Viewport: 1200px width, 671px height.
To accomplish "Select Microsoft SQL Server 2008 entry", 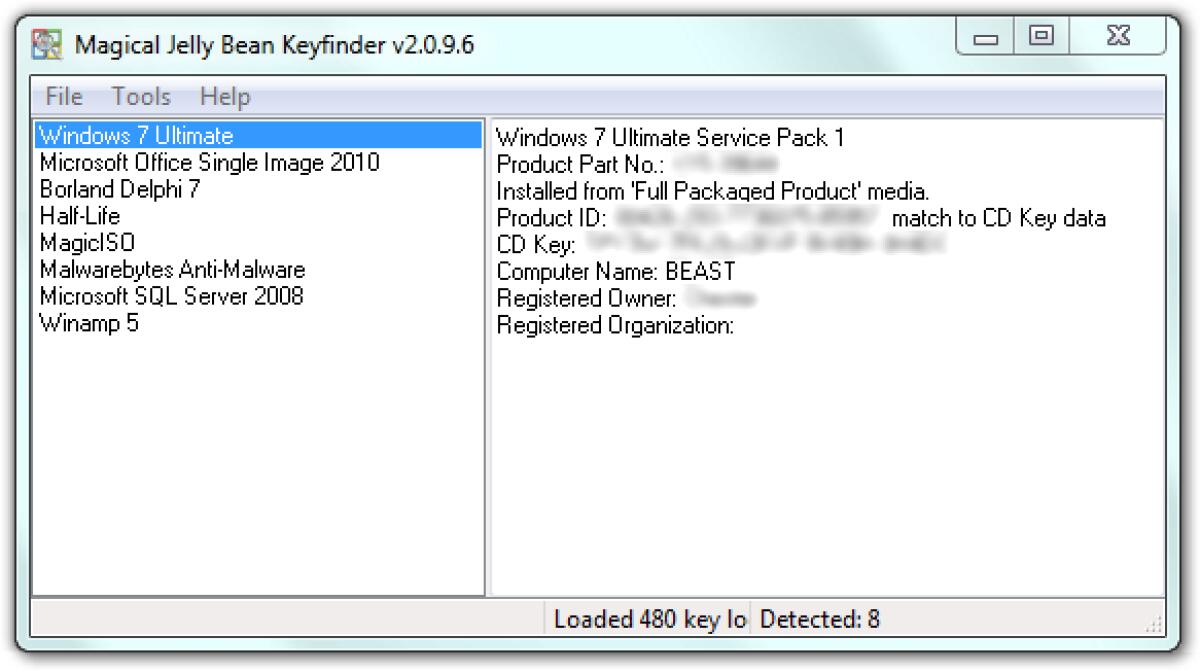I will click(x=171, y=296).
